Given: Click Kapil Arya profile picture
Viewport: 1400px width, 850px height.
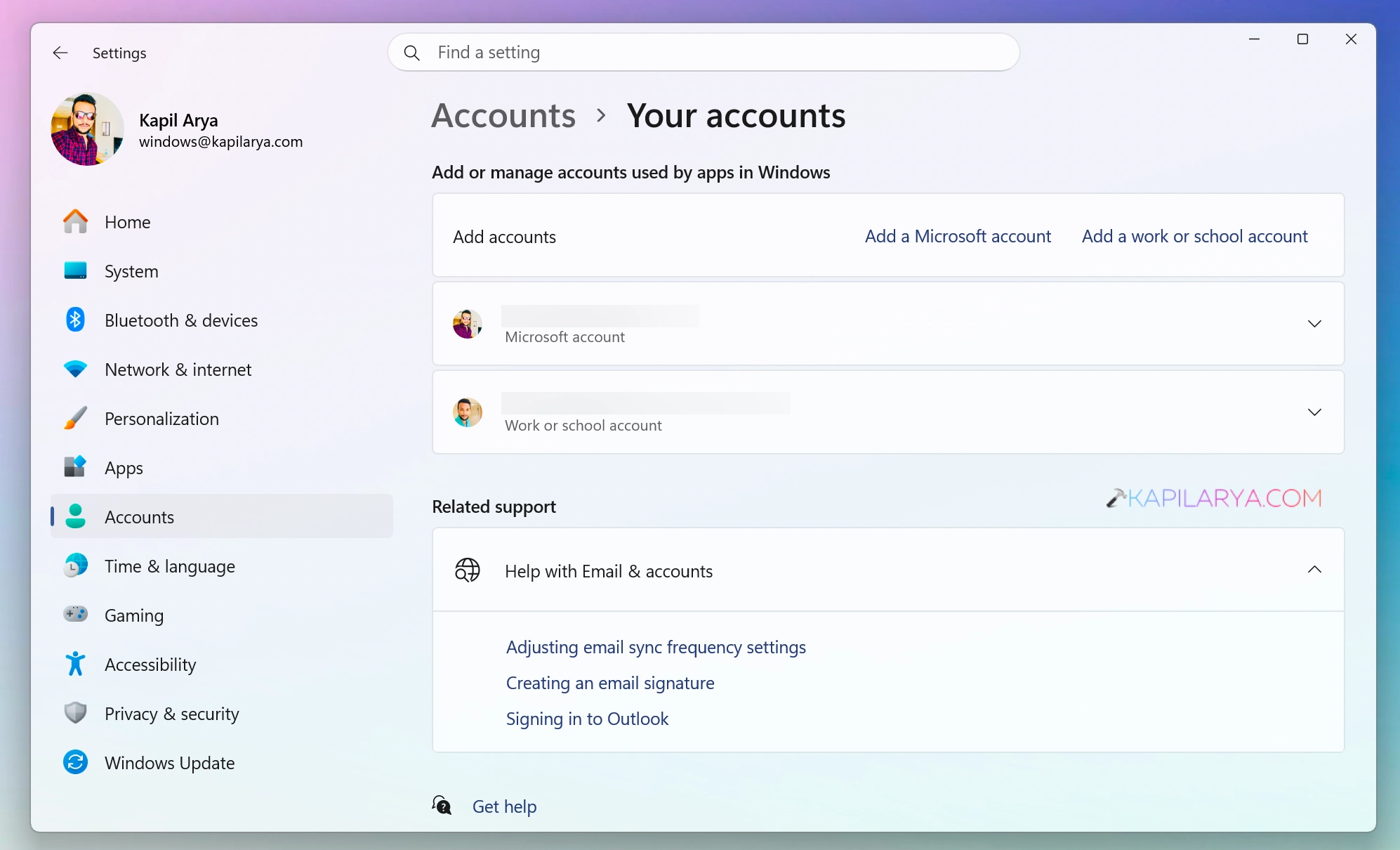Looking at the screenshot, I should pyautogui.click(x=88, y=129).
